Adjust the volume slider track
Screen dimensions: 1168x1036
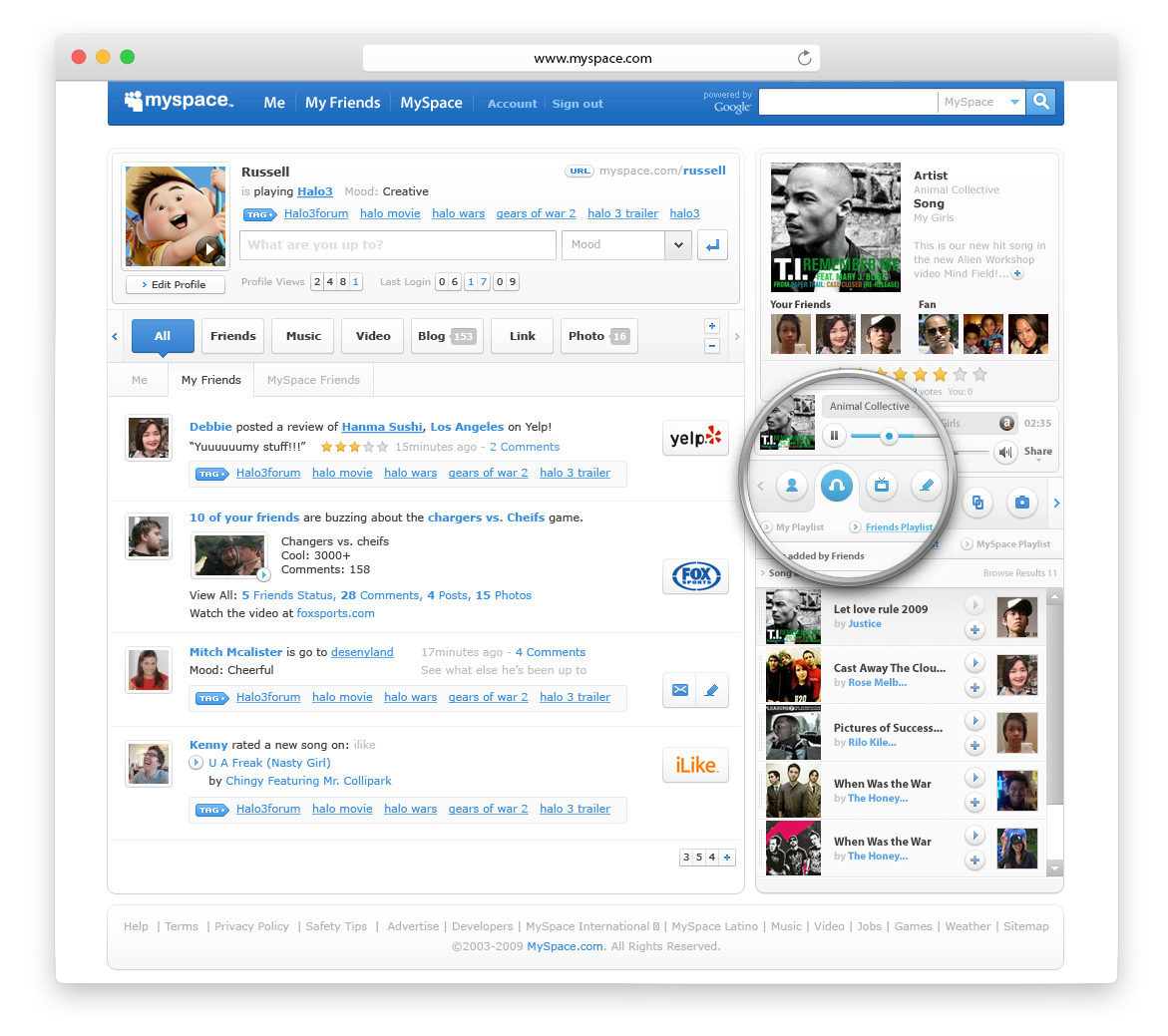[973, 452]
